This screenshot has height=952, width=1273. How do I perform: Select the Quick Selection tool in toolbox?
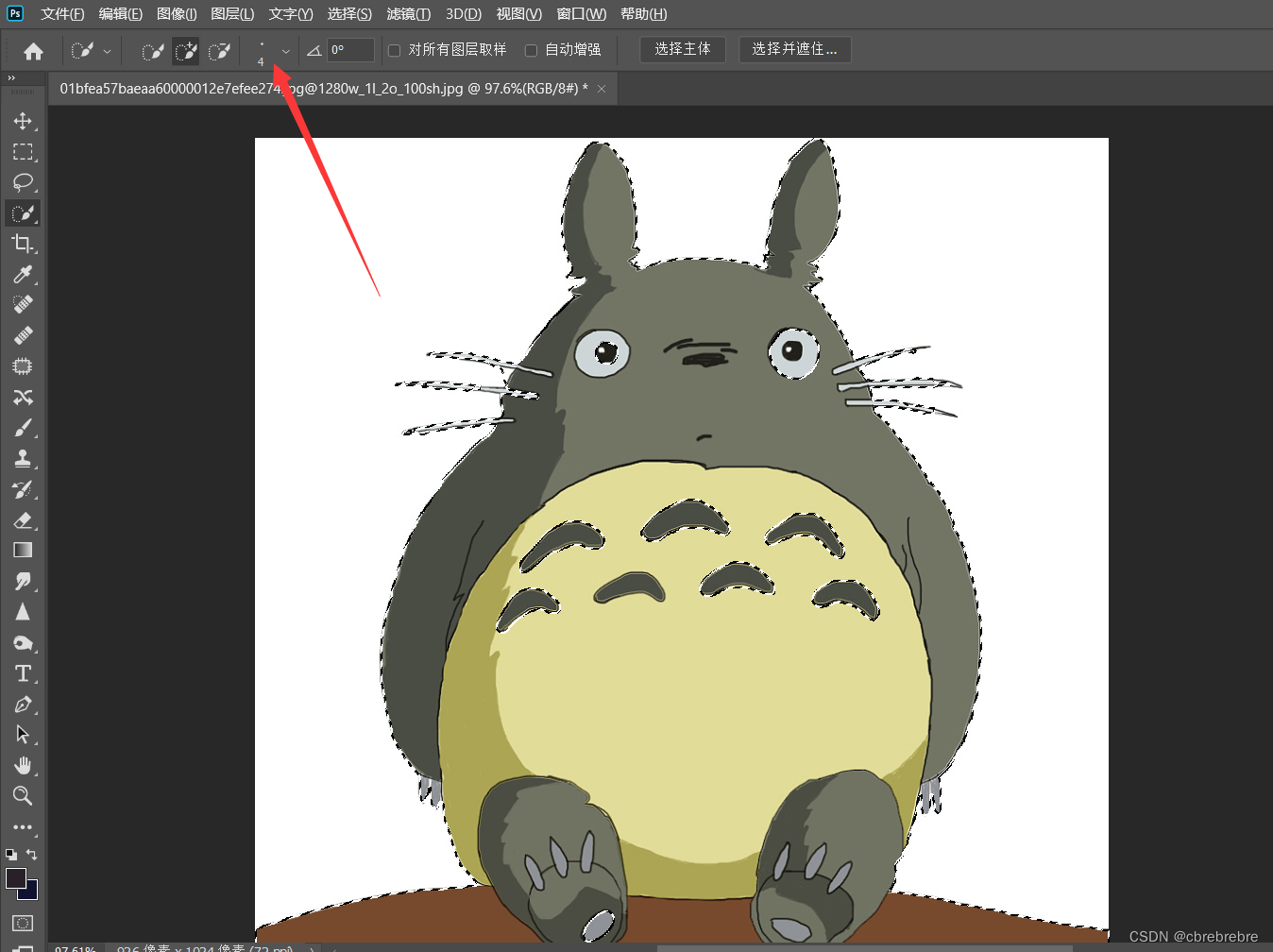pyautogui.click(x=23, y=213)
